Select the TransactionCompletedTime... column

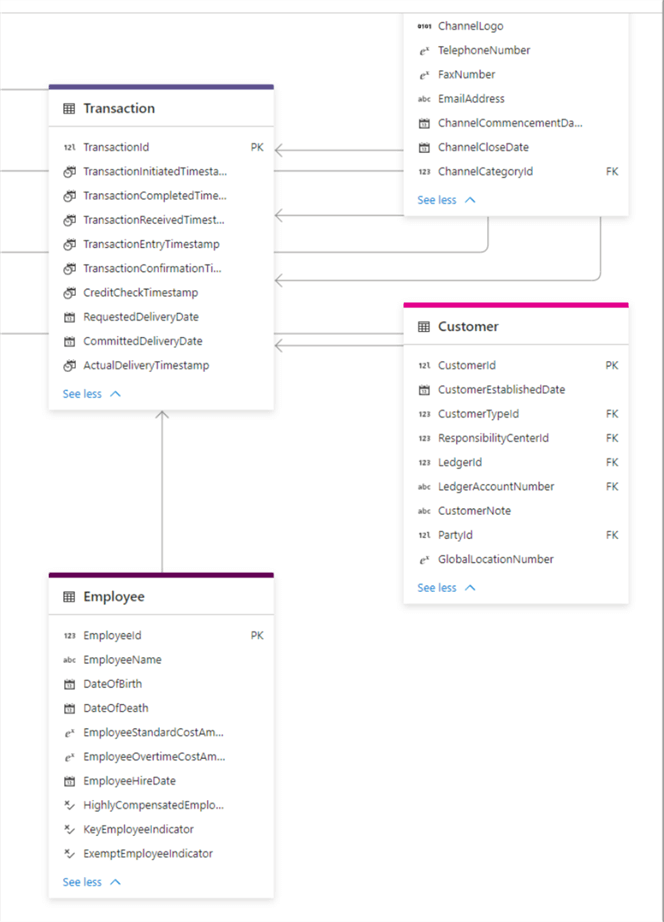coord(161,196)
